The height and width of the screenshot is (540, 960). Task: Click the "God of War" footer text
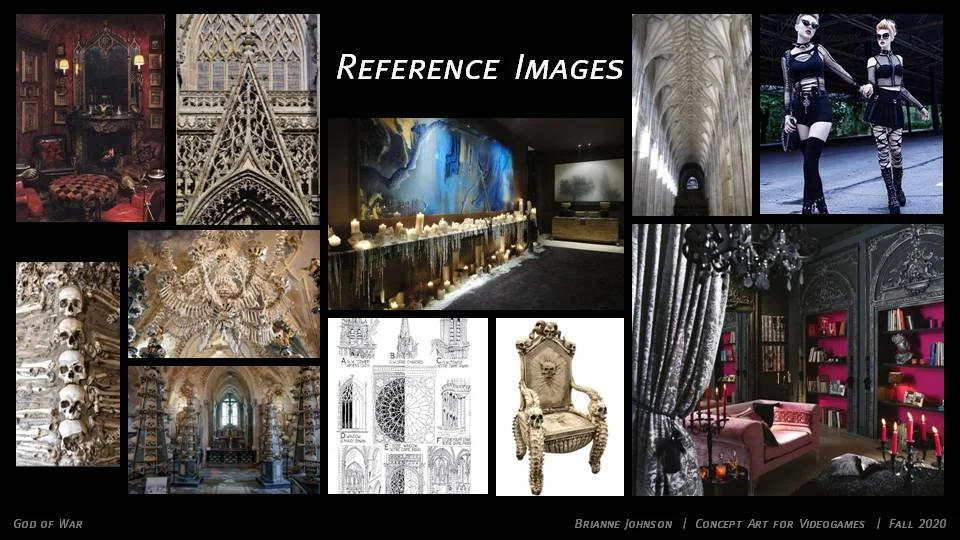point(48,524)
